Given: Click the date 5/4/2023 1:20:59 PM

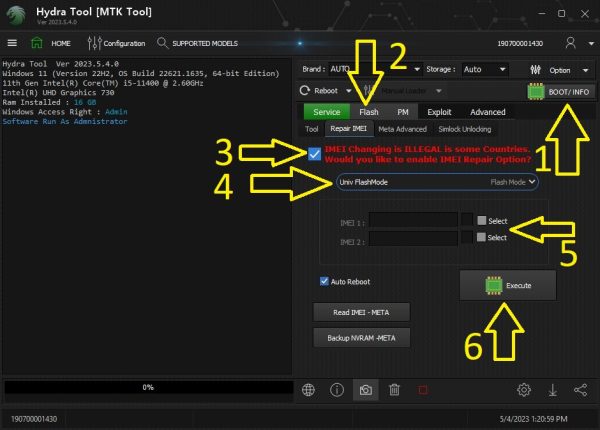Looking at the screenshot, I should click(533, 419).
